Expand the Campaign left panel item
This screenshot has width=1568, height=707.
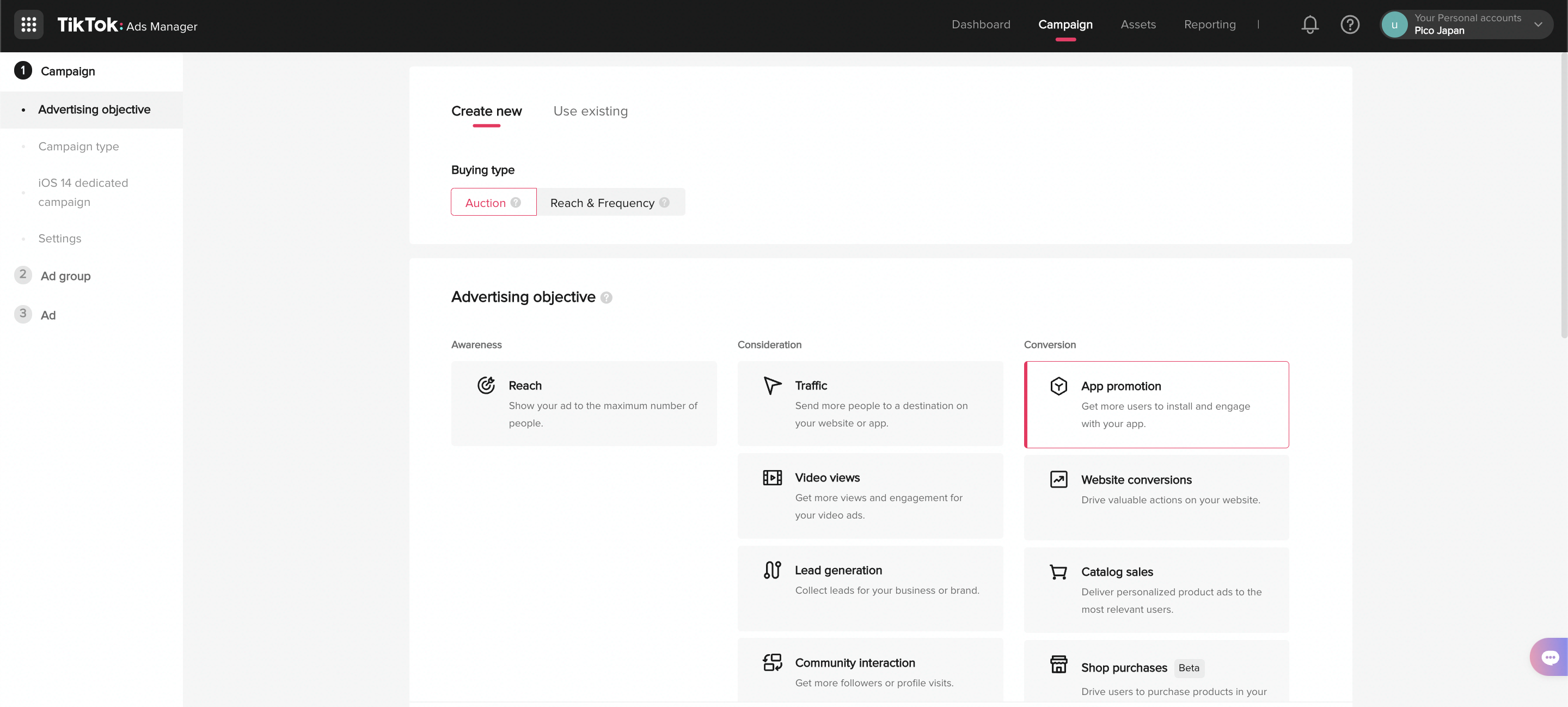[x=67, y=70]
